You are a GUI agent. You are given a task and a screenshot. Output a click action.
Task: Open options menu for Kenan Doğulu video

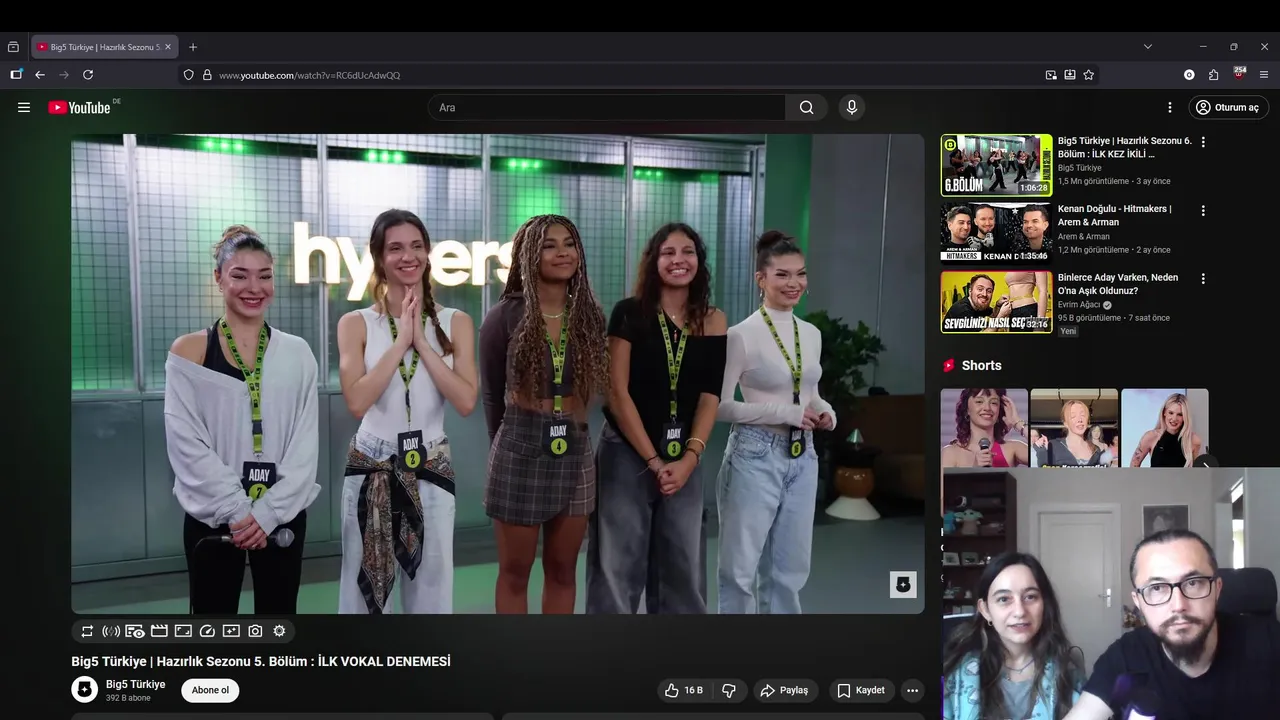tap(1203, 211)
